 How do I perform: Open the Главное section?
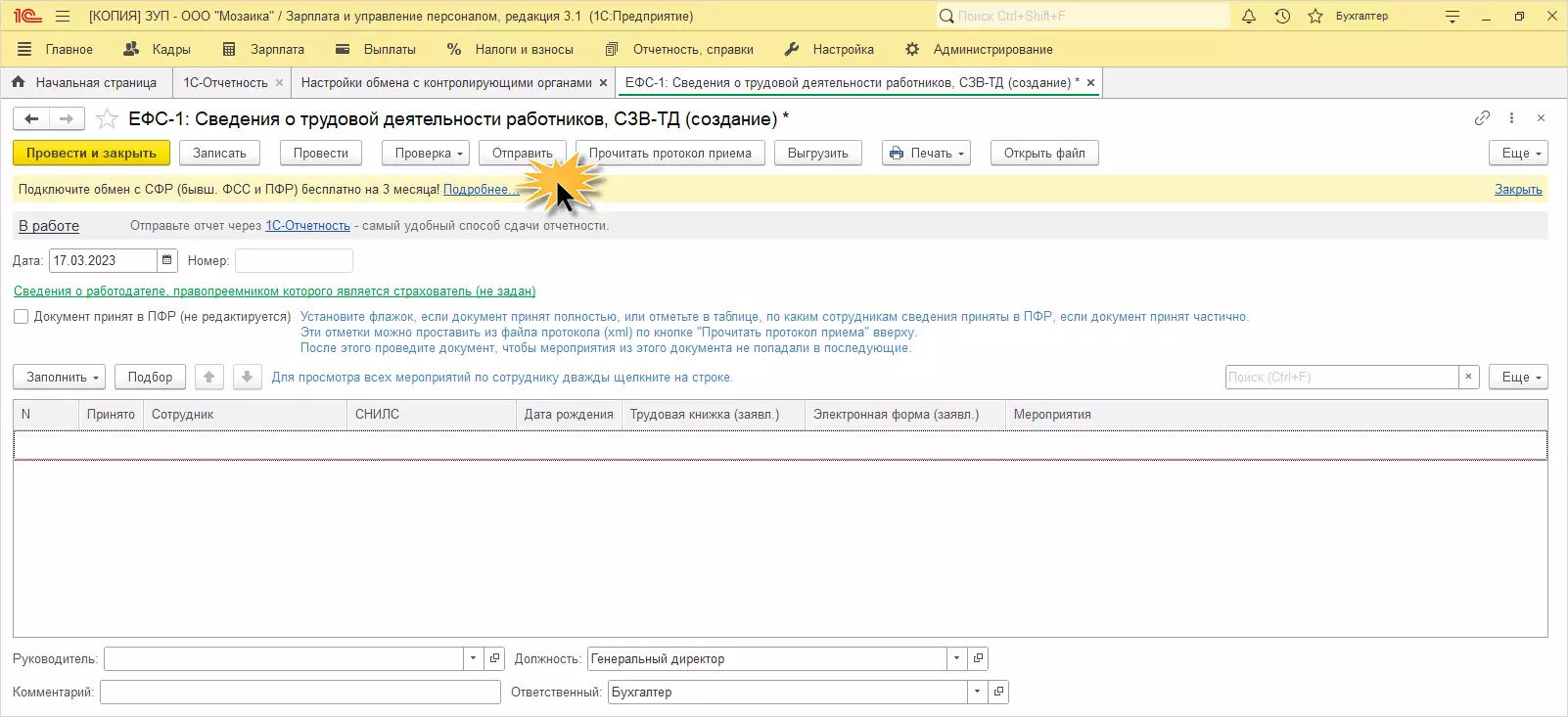(x=69, y=49)
